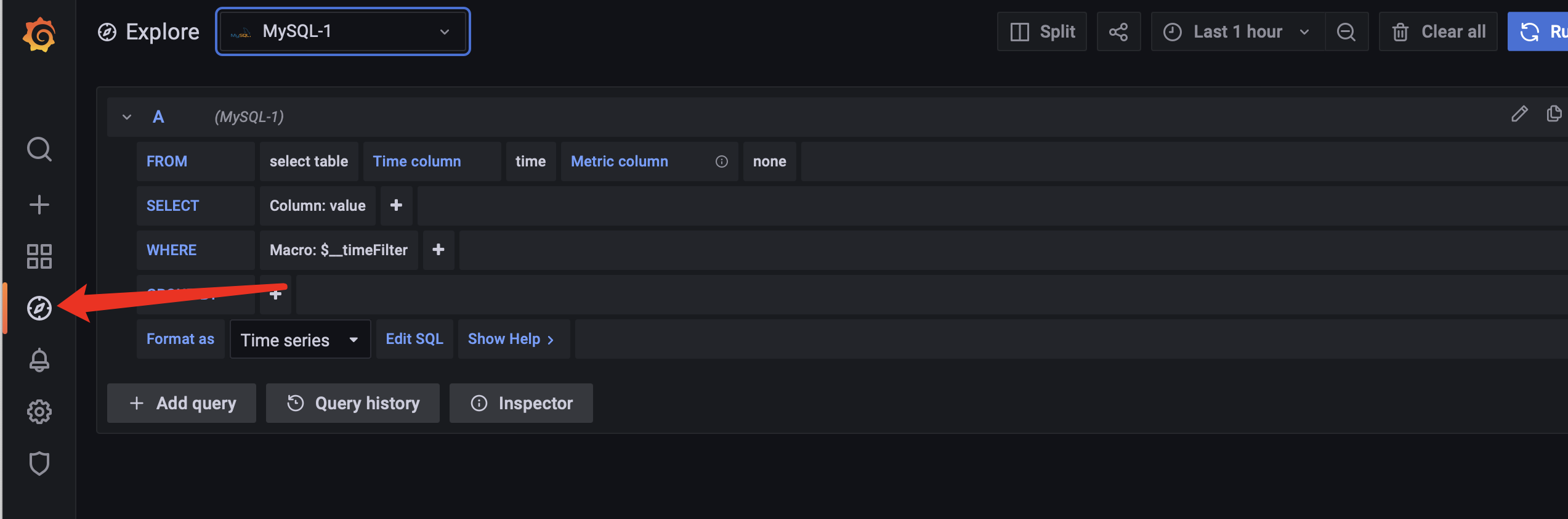The height and width of the screenshot is (519, 1568).
Task: Click the Split button
Action: click(1042, 32)
